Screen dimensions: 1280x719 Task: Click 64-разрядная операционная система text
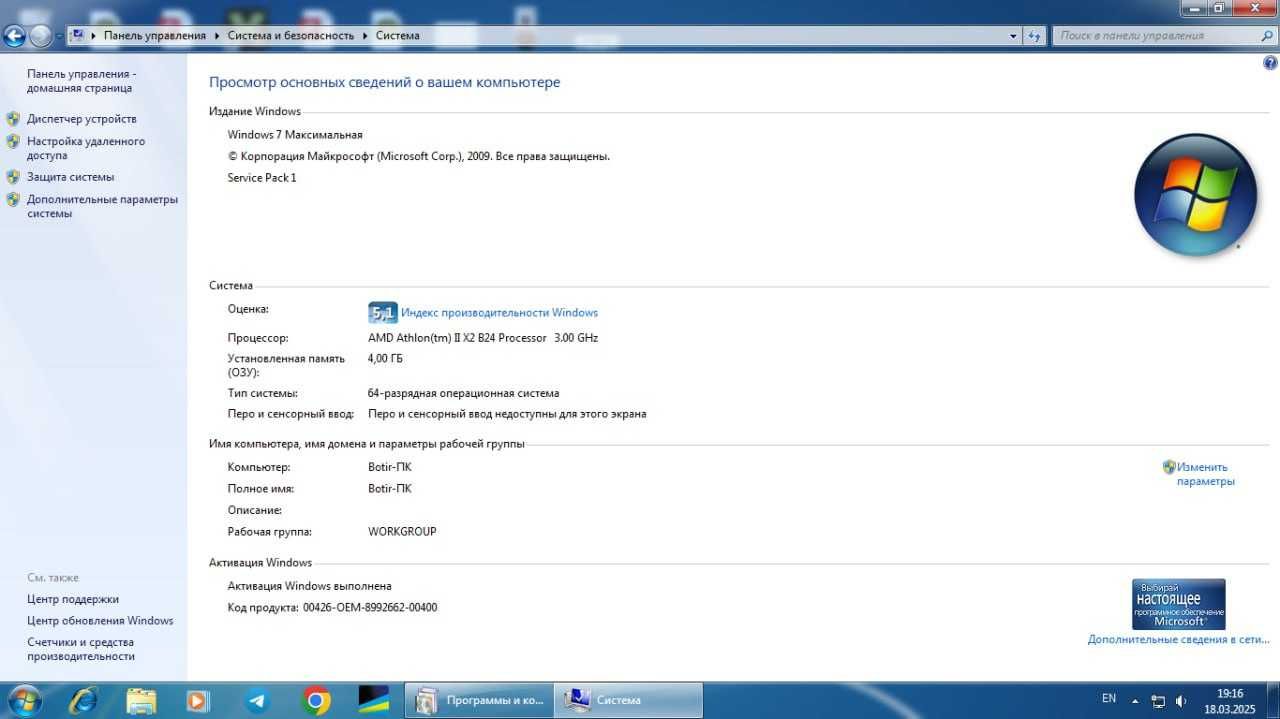(464, 393)
